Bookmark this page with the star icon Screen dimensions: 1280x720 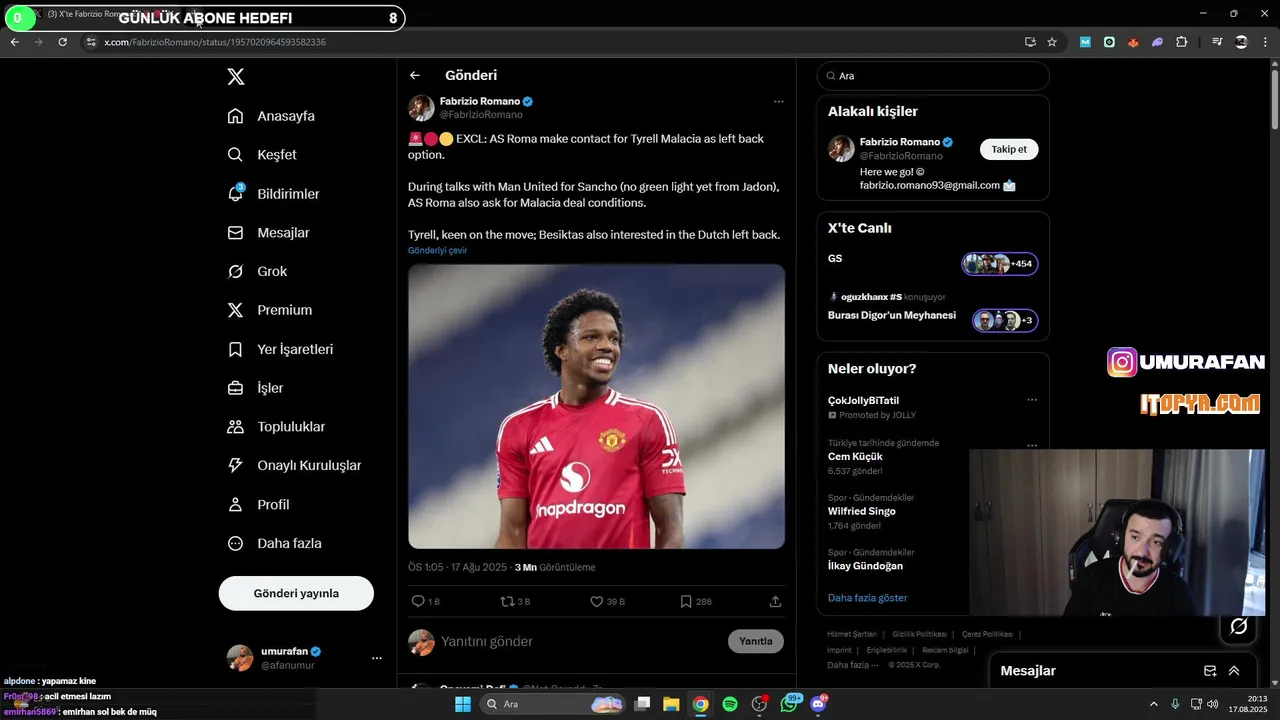coord(1052,42)
